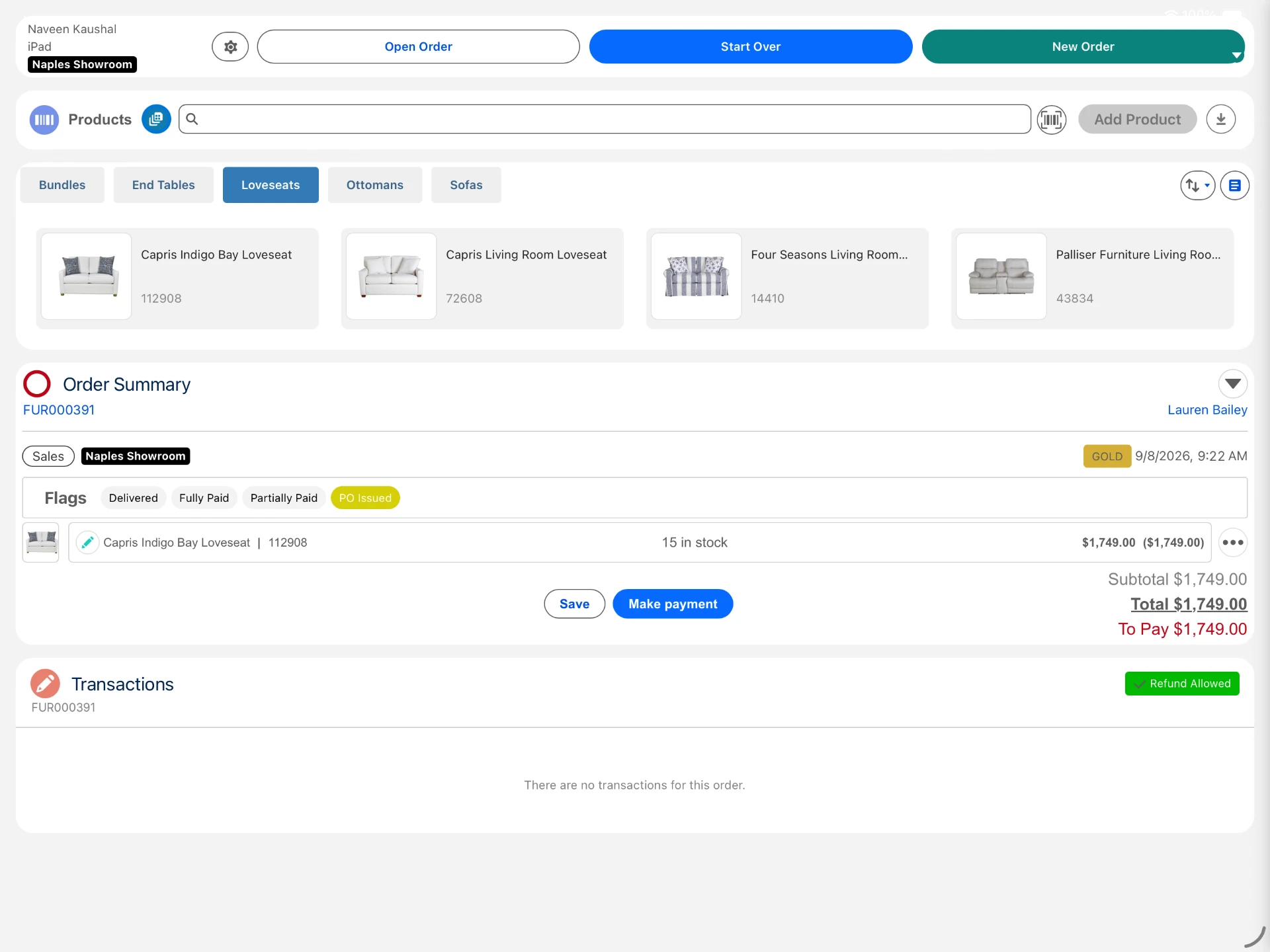
Task: Select the Loveseats category tab
Action: click(271, 185)
